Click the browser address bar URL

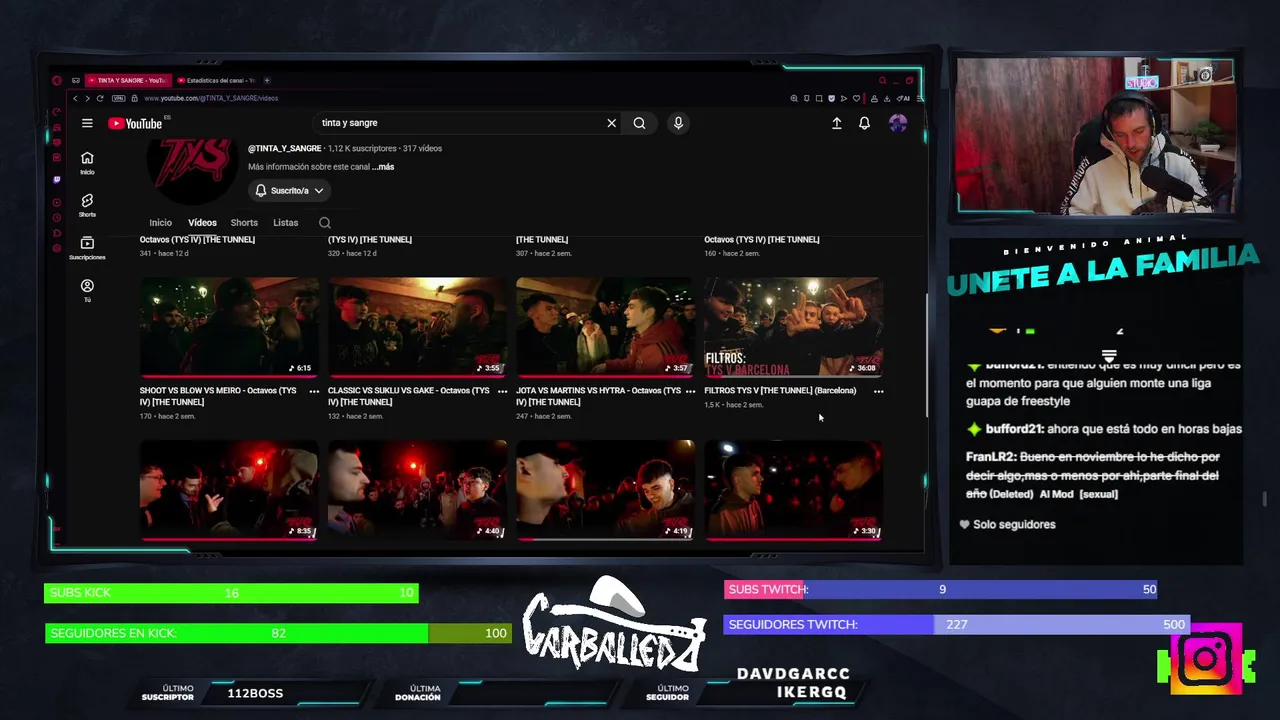(211, 98)
